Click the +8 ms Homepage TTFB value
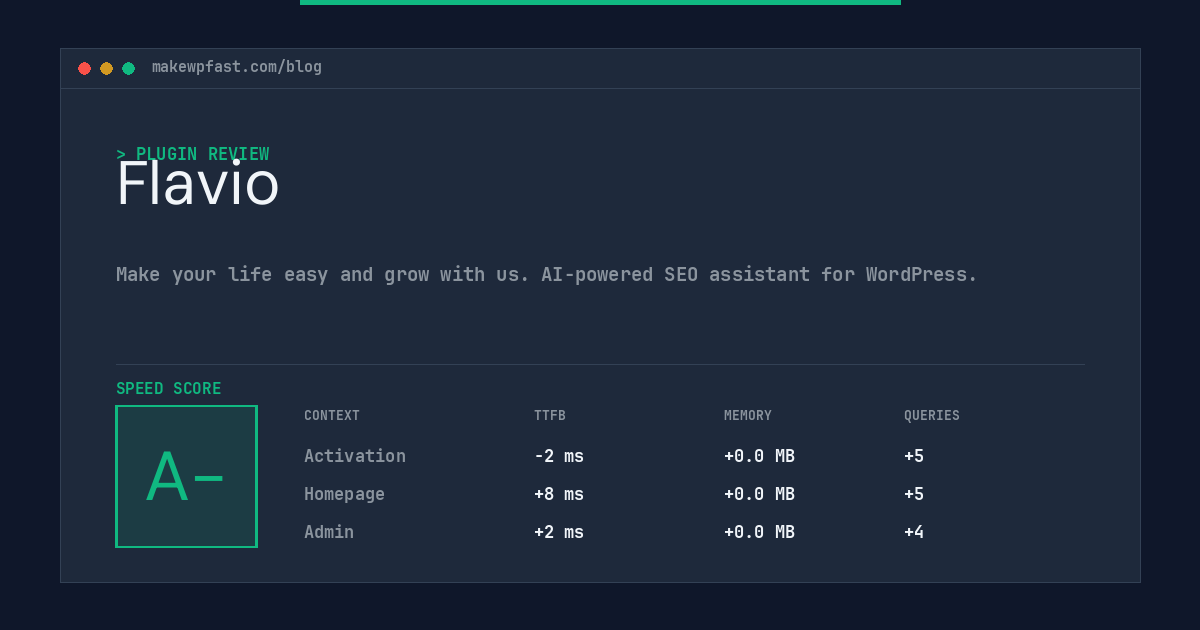 pos(559,494)
